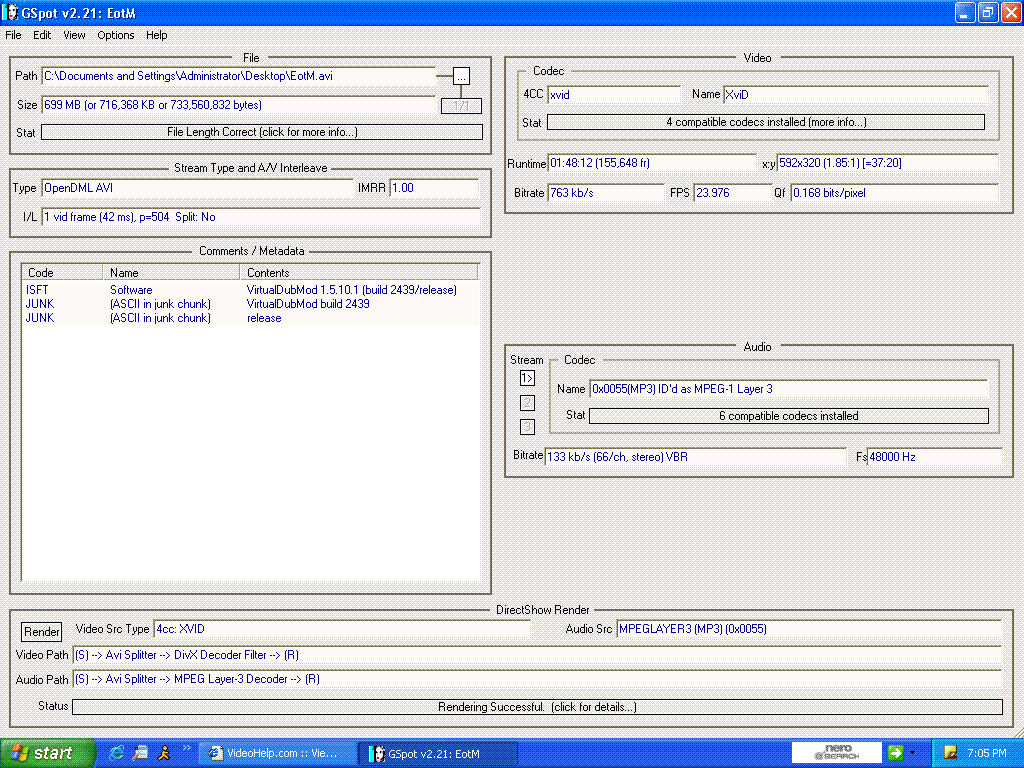Click the codec Name field XviD

click(x=856, y=95)
